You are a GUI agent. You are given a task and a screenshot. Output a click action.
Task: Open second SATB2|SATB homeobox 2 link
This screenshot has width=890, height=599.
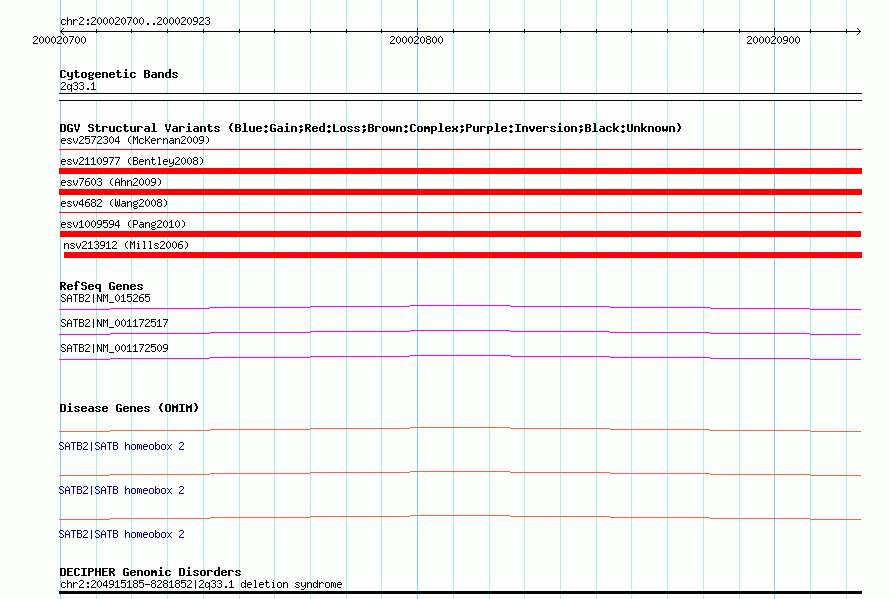click(121, 491)
